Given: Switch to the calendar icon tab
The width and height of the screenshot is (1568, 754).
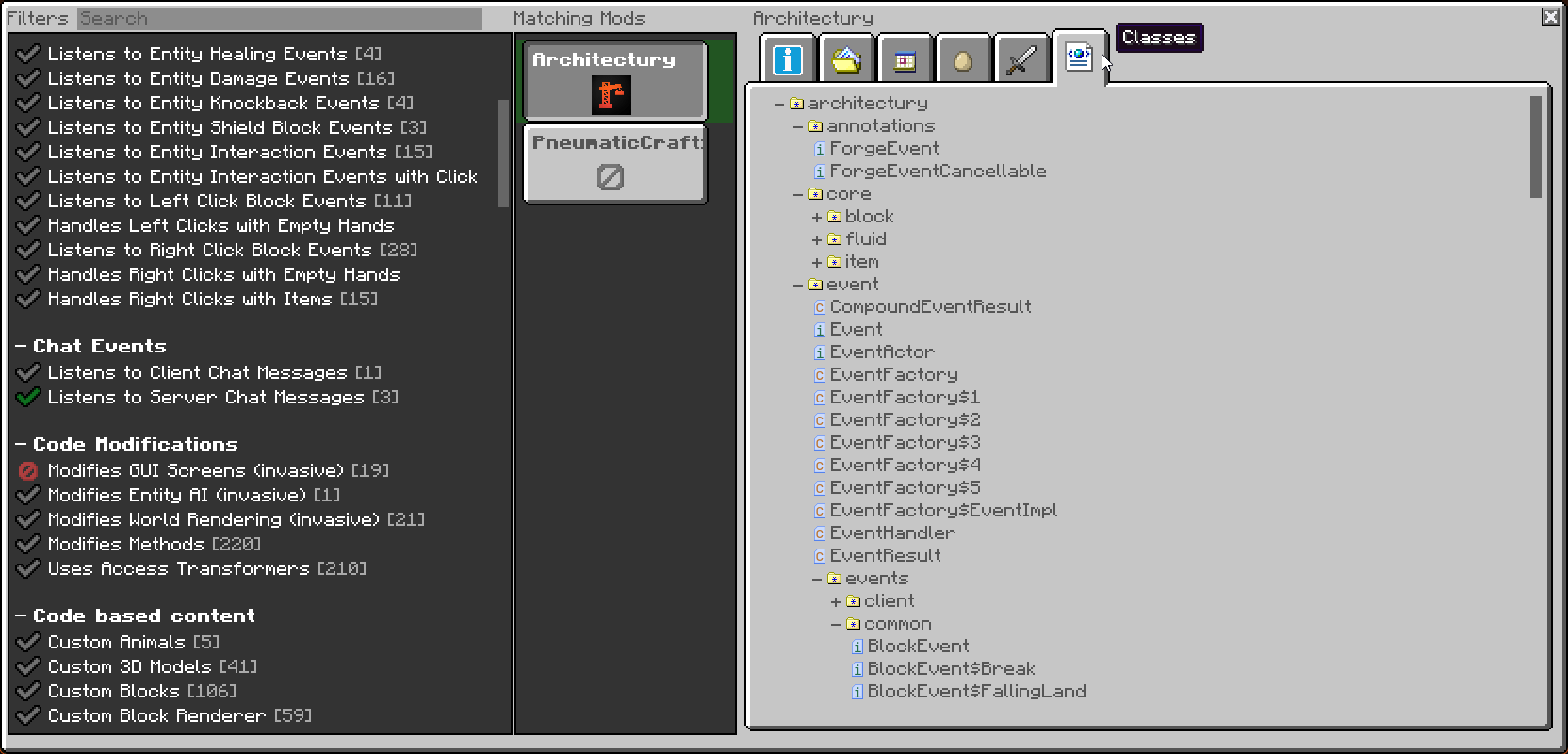Looking at the screenshot, I should click(x=905, y=60).
